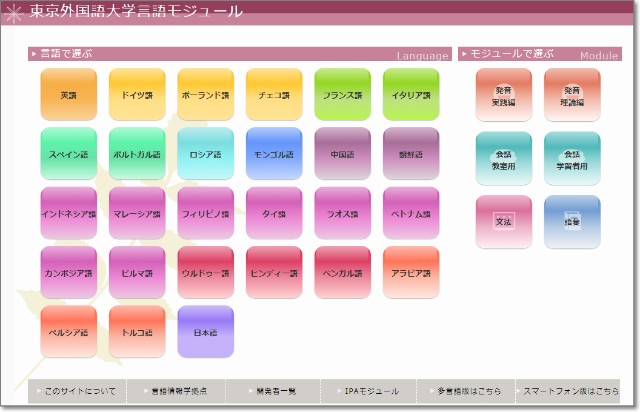Screen dimensions: 640x412
Task: Open the 発音 理論編 pronunciation module
Action: click(572, 95)
